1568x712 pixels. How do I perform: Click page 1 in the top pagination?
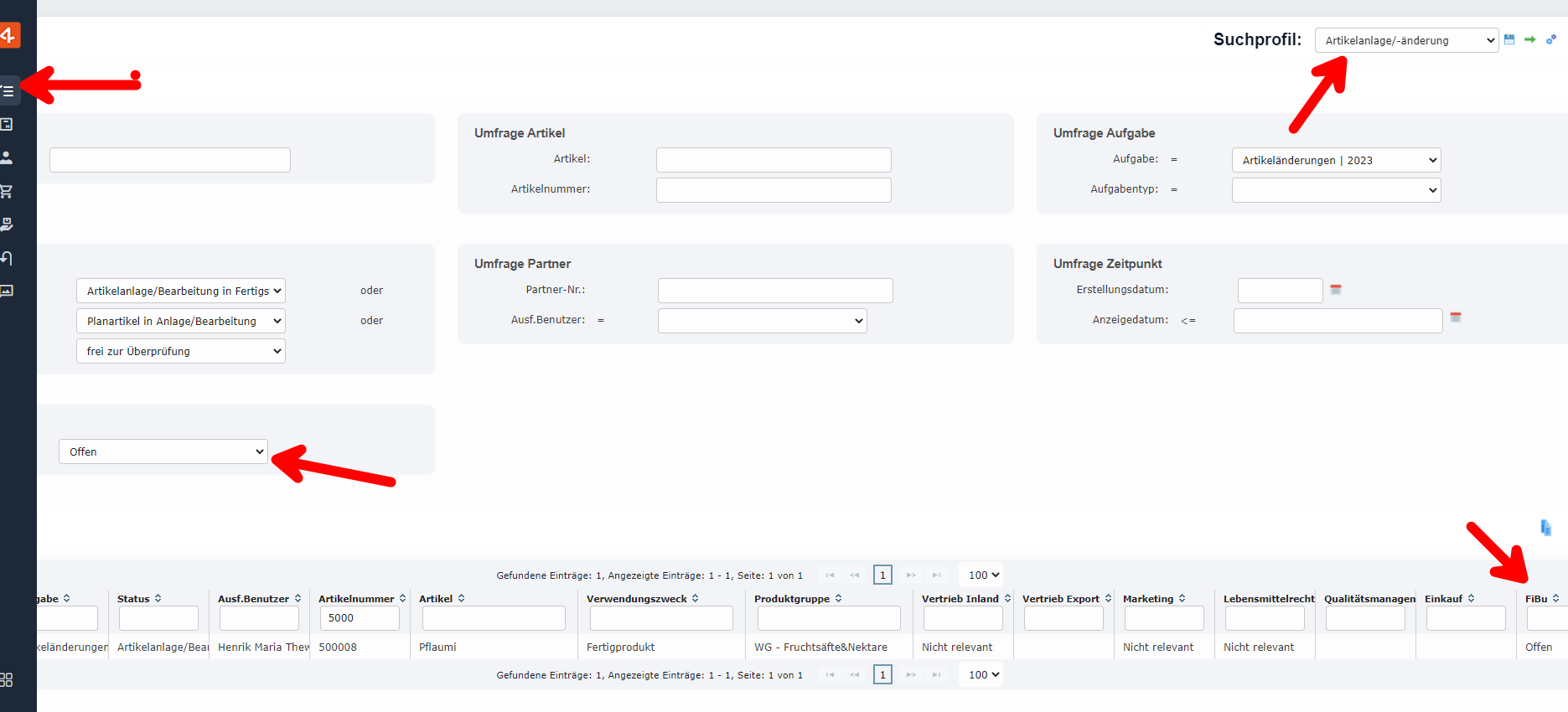point(882,575)
